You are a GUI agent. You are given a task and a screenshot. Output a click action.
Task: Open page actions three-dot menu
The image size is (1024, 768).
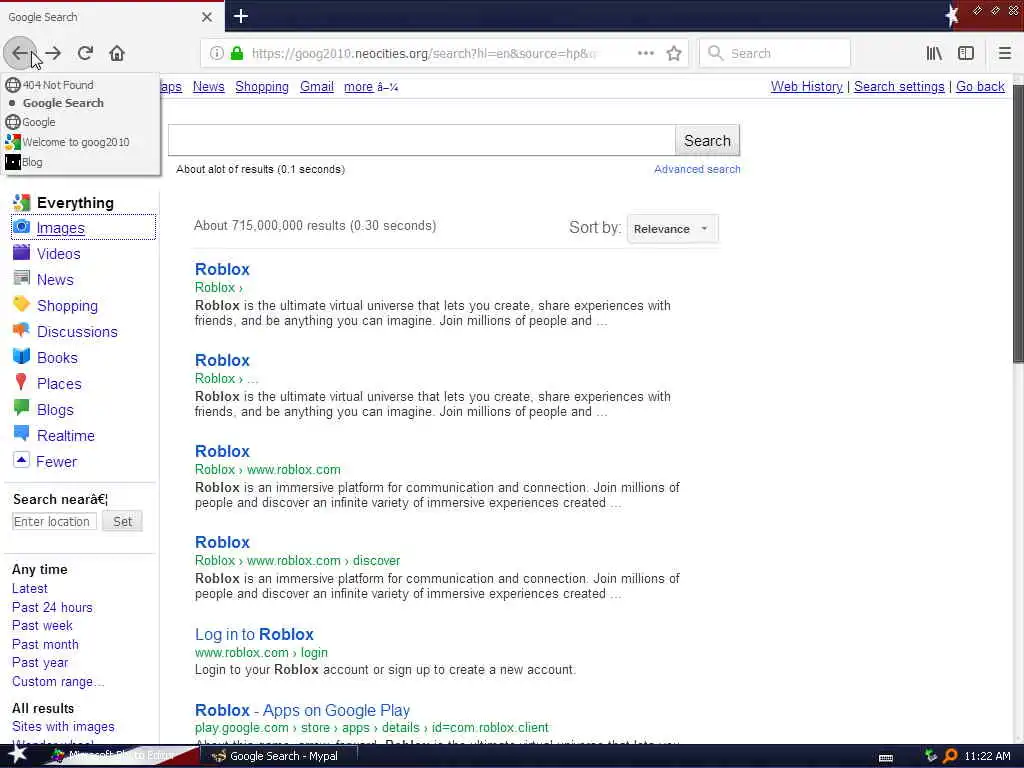point(646,54)
